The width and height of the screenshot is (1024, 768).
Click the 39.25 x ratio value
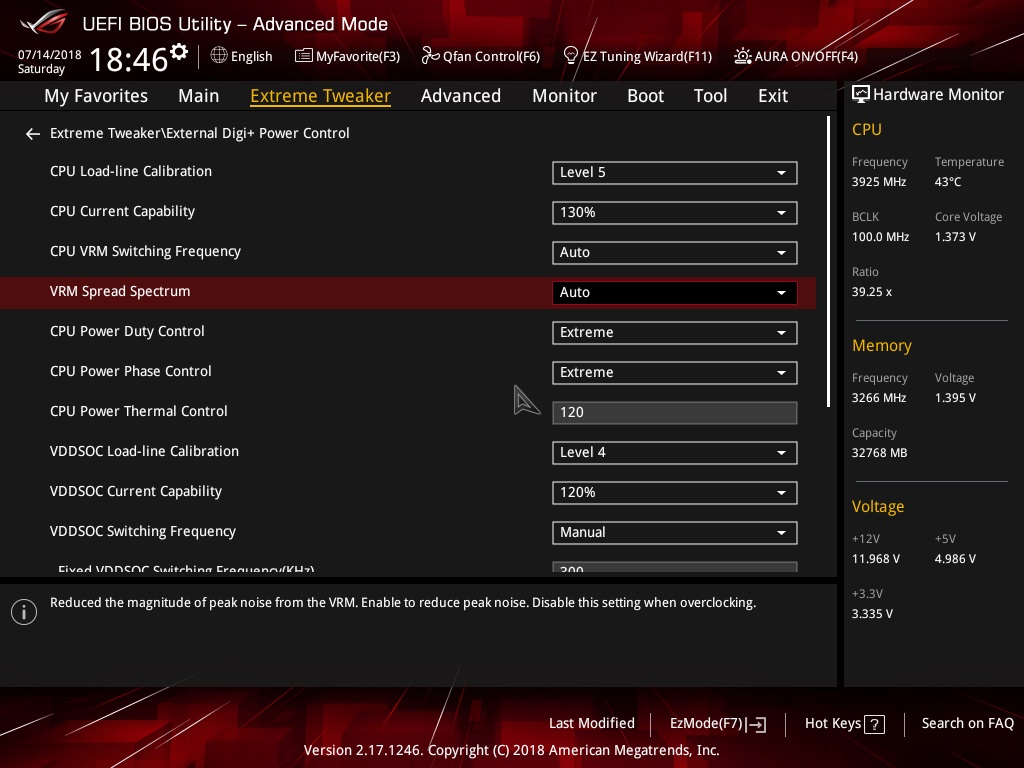871,292
